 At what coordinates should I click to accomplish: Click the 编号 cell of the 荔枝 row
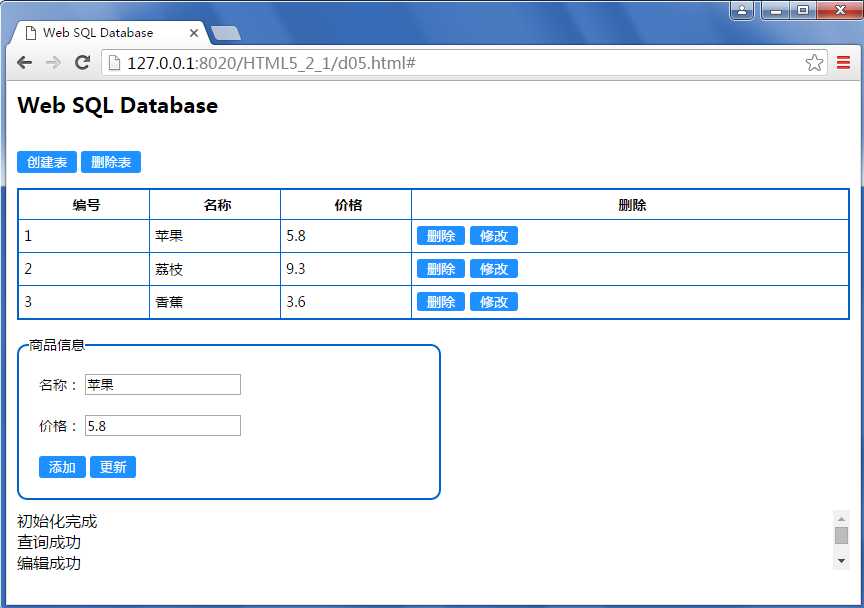[84, 269]
